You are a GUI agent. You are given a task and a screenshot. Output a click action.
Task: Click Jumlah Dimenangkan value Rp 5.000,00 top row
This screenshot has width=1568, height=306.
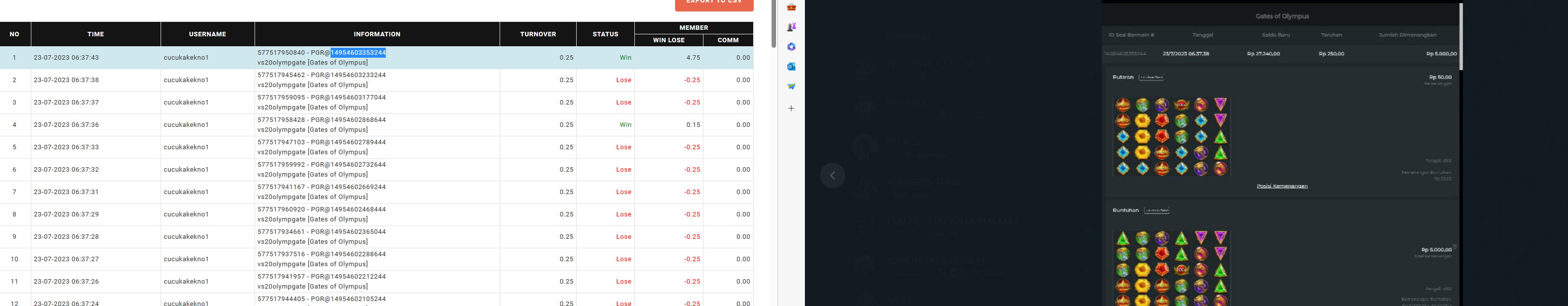(1441, 54)
